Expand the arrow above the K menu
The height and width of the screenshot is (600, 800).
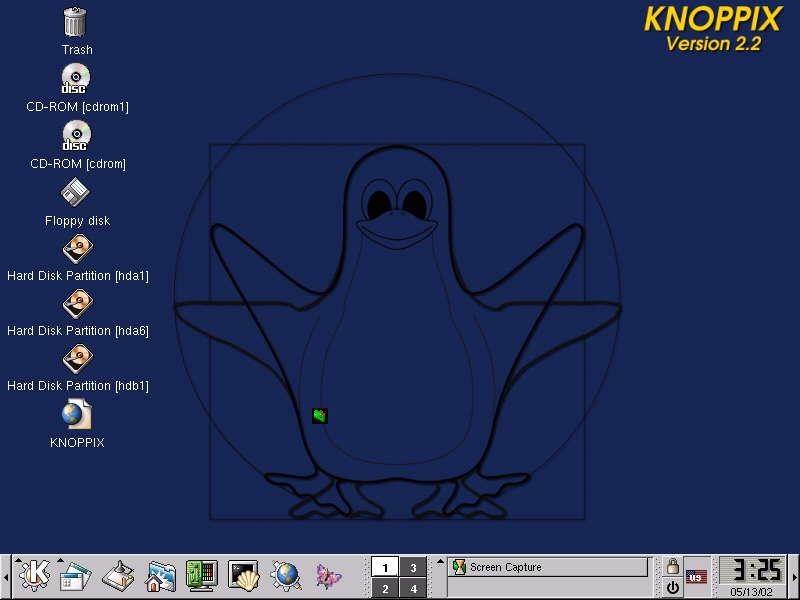click(18, 560)
